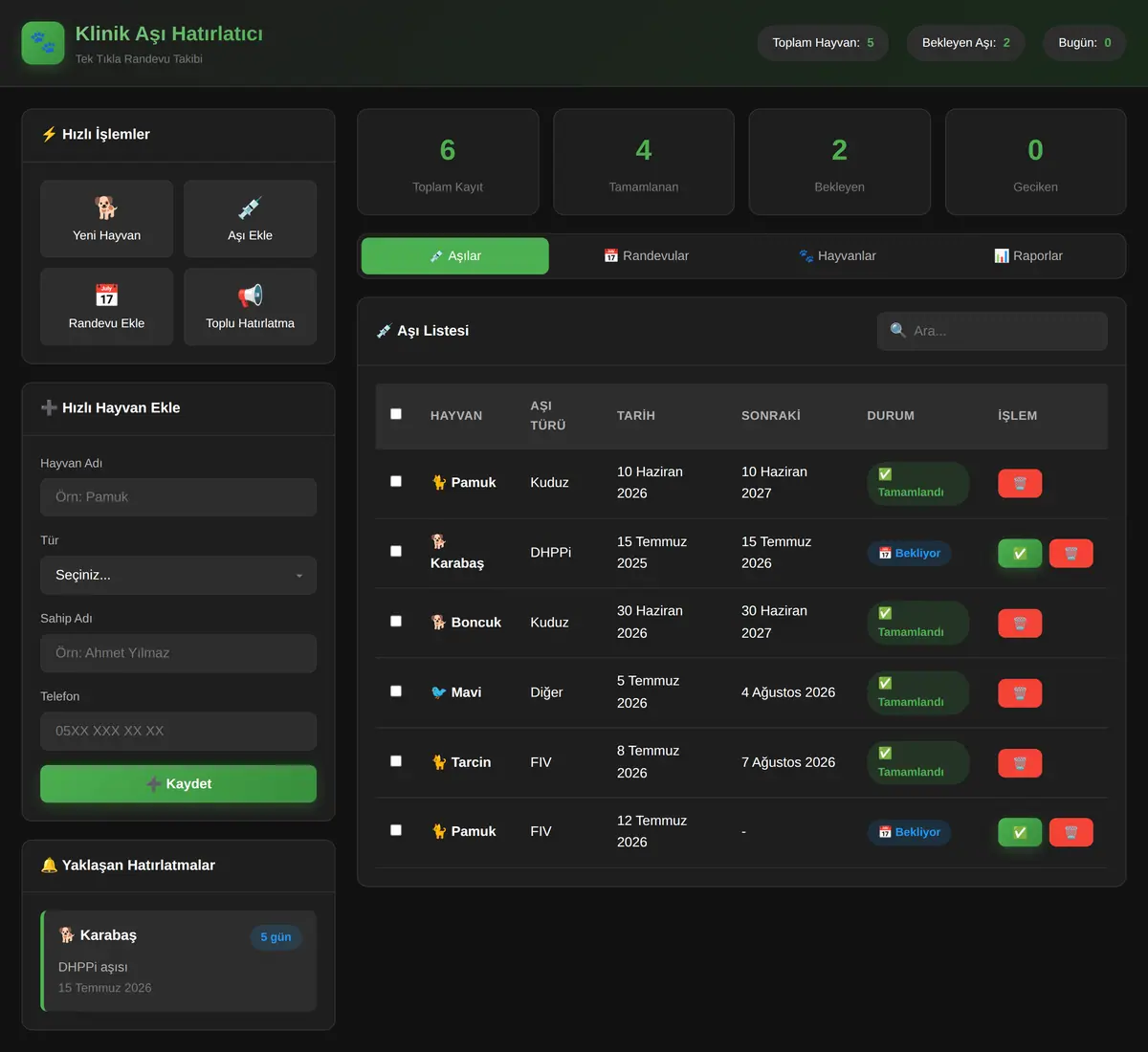
Task: Launch Toplu Hatırlatma megaphone action
Action: coord(250,307)
